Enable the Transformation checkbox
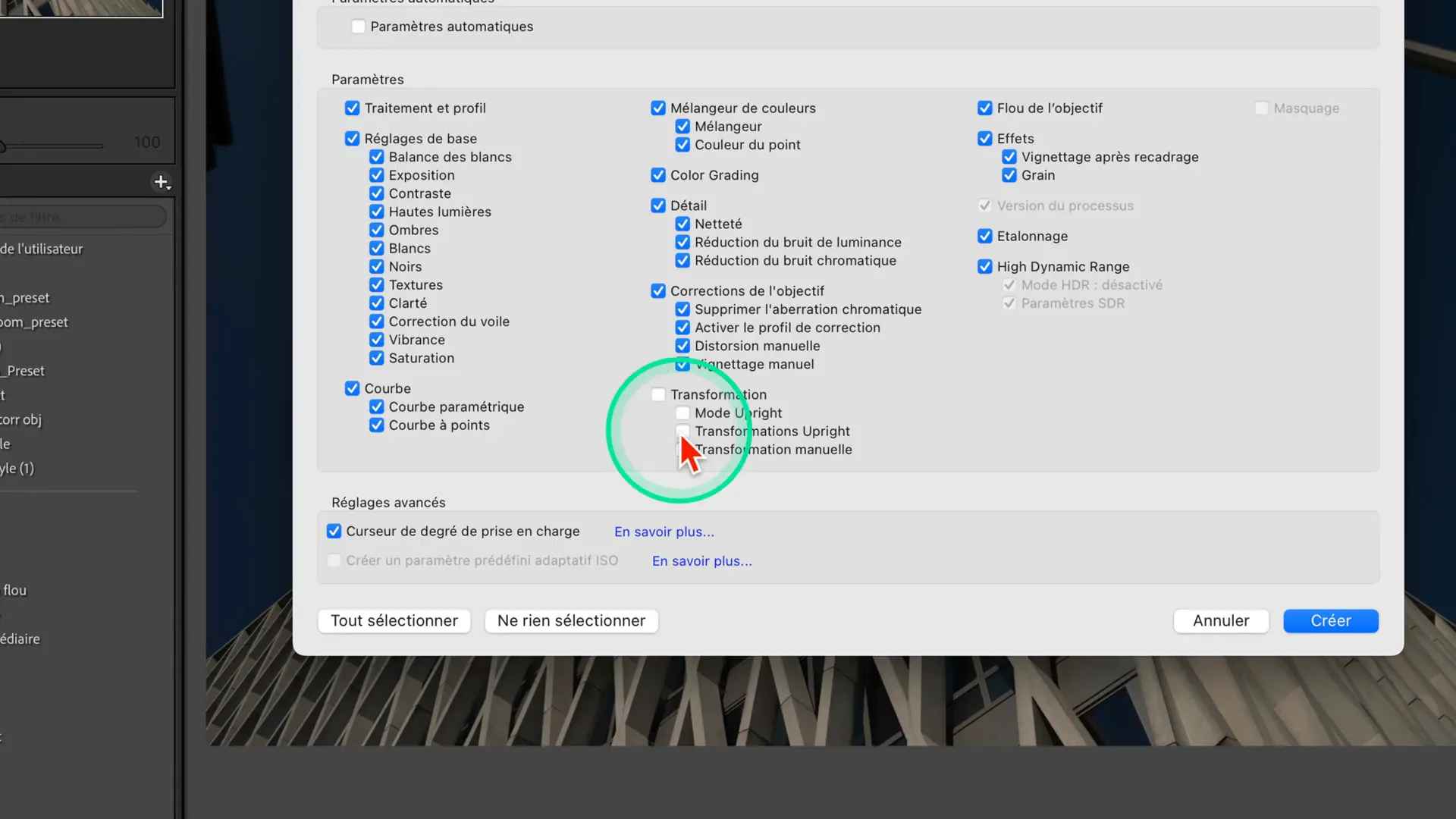Screen dimensions: 1456x819 point(658,394)
